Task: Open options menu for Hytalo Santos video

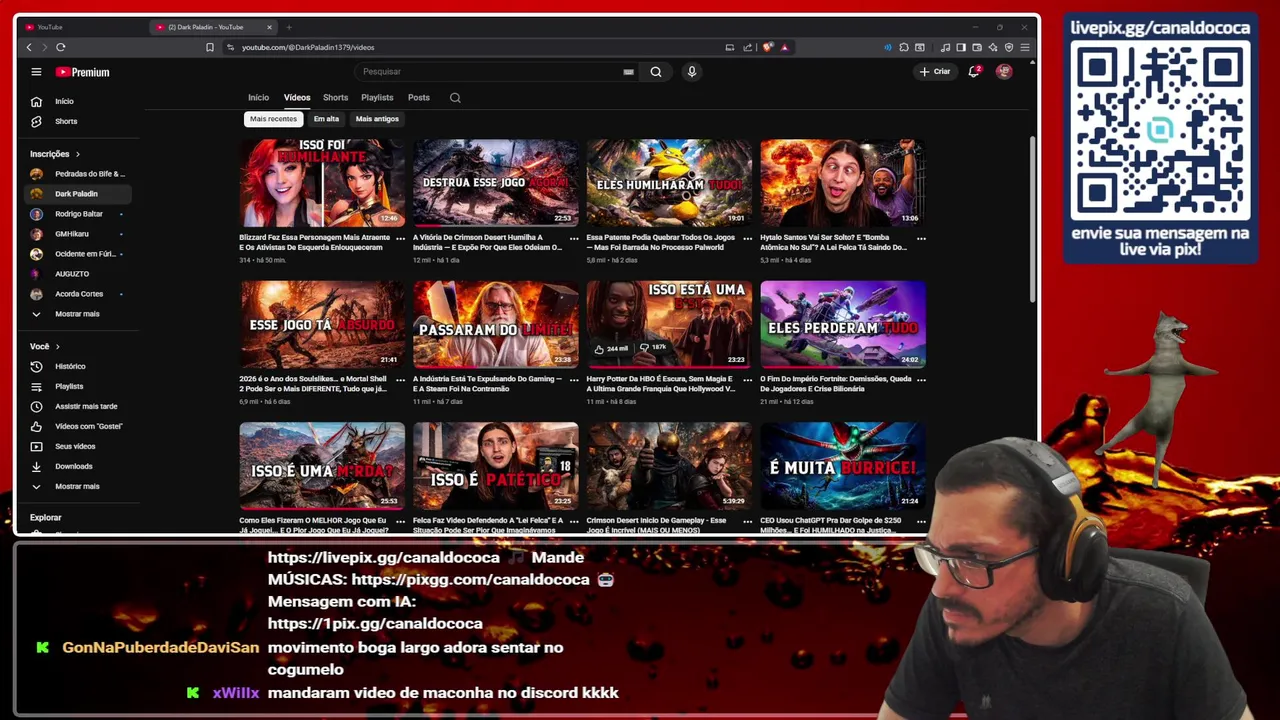Action: click(921, 239)
